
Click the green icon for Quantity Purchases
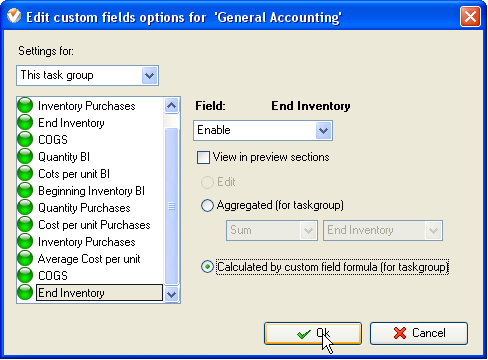pyautogui.click(x=25, y=208)
